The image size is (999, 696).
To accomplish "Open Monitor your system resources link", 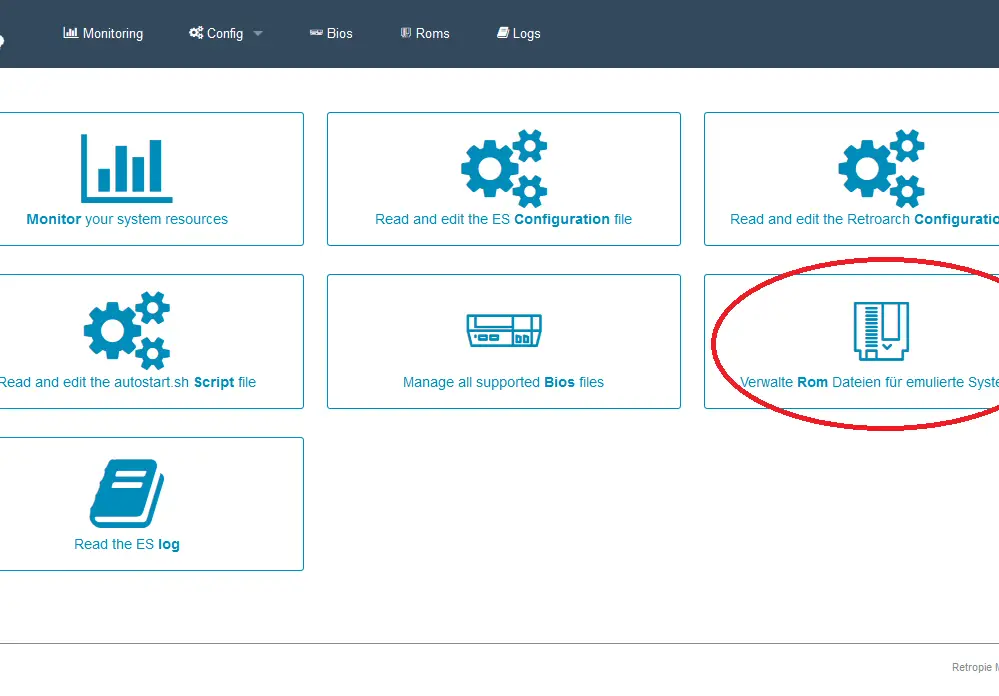I will [x=127, y=219].
